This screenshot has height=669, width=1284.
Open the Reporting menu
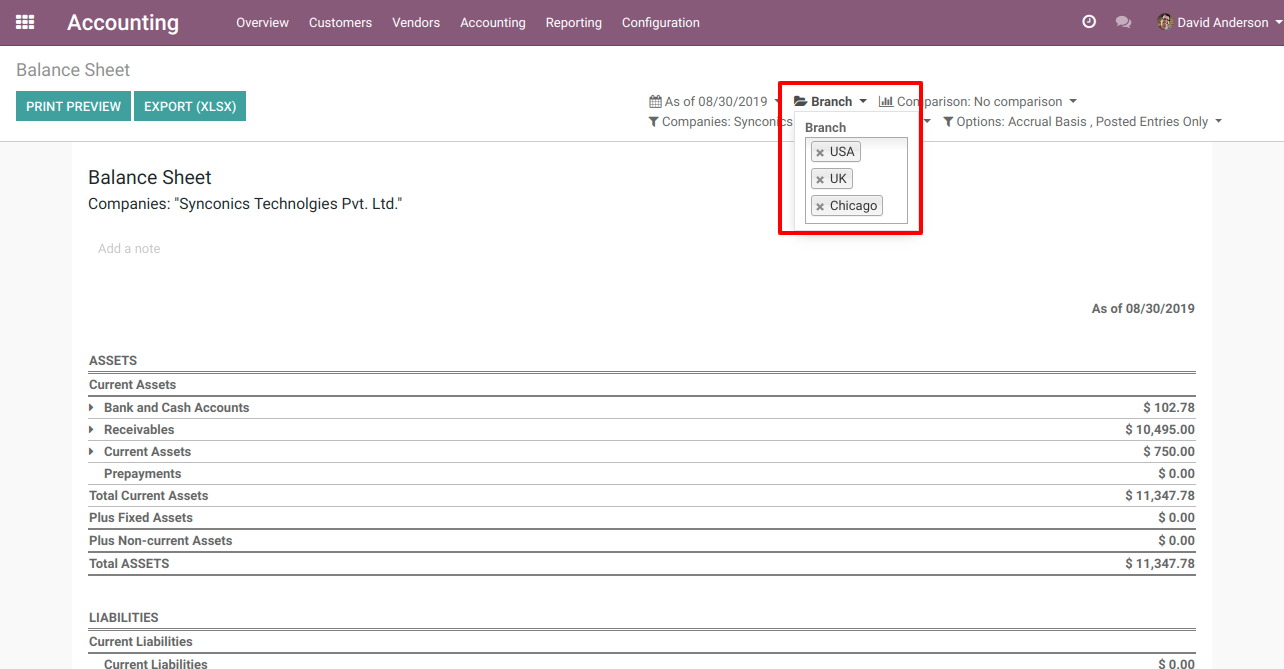coord(573,22)
